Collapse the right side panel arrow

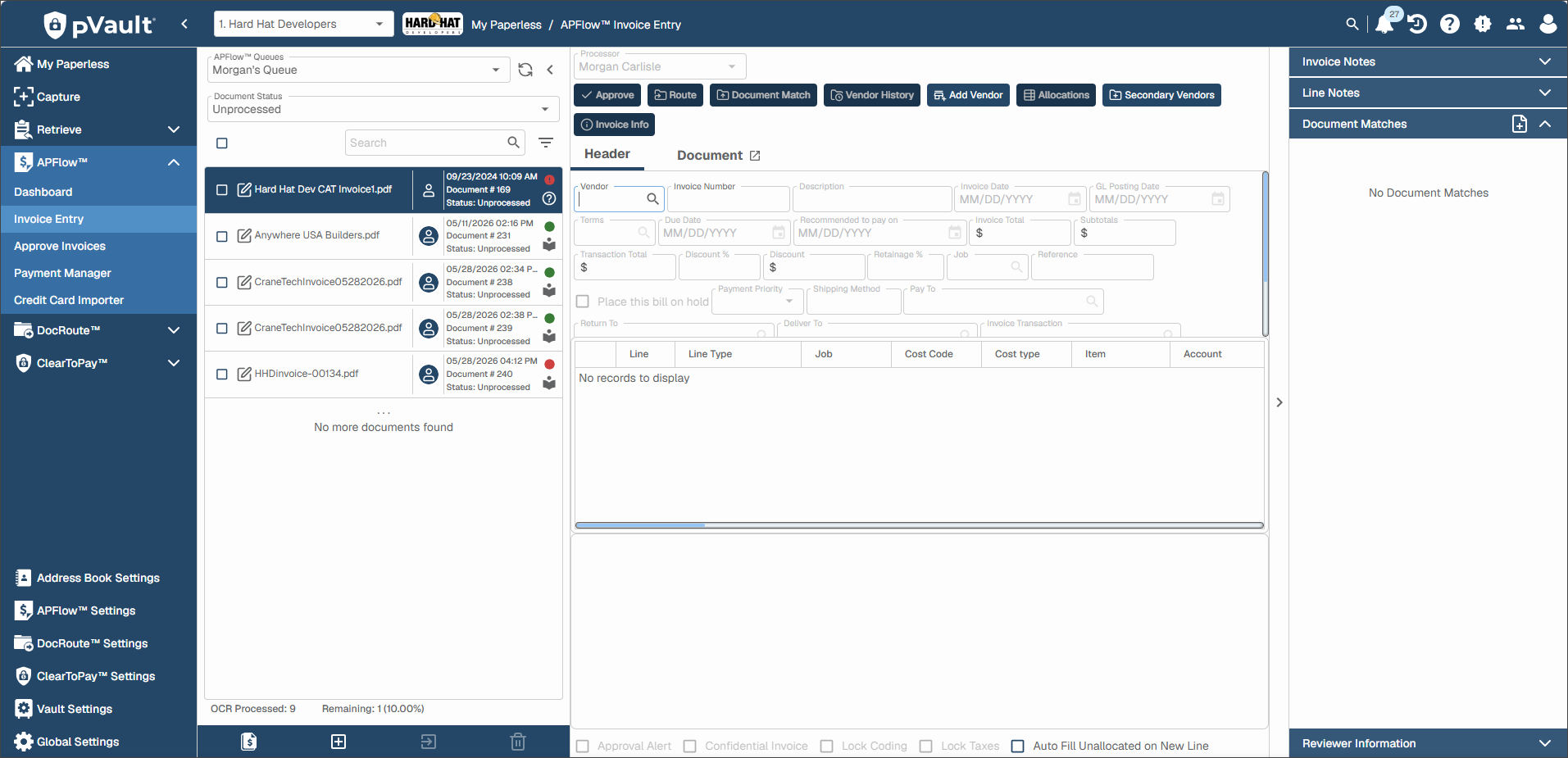coord(1279,402)
